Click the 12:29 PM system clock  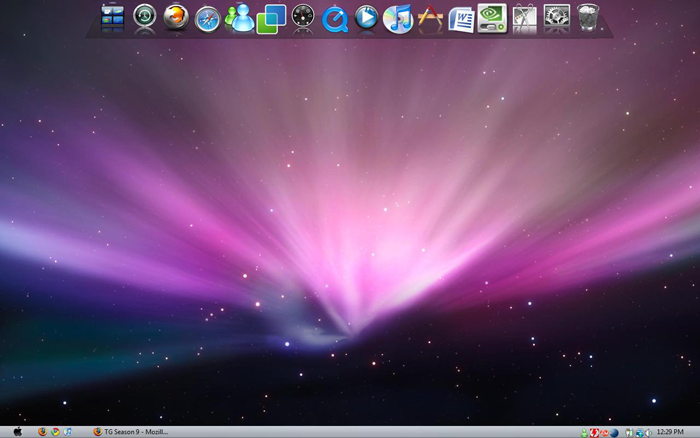[671, 432]
